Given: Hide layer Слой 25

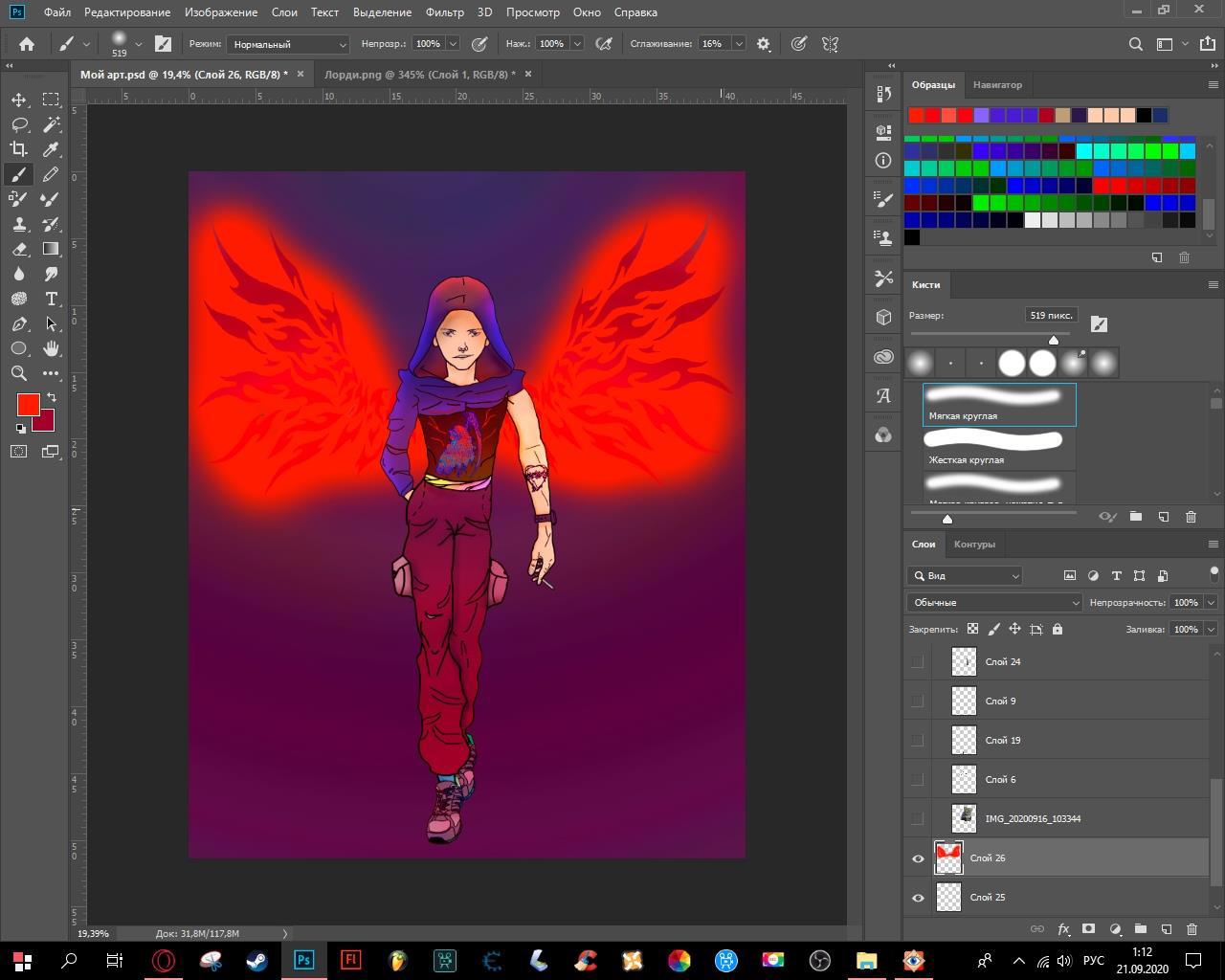Looking at the screenshot, I should coord(918,898).
